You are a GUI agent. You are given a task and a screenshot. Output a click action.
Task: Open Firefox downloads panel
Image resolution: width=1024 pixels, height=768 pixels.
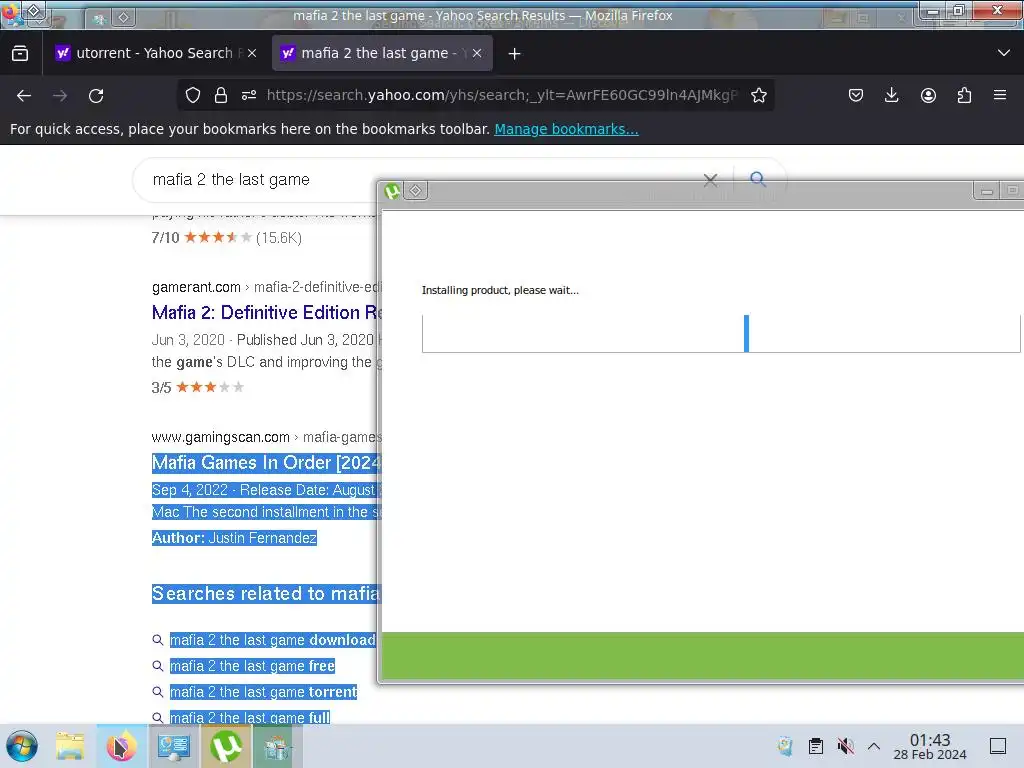[891, 95]
